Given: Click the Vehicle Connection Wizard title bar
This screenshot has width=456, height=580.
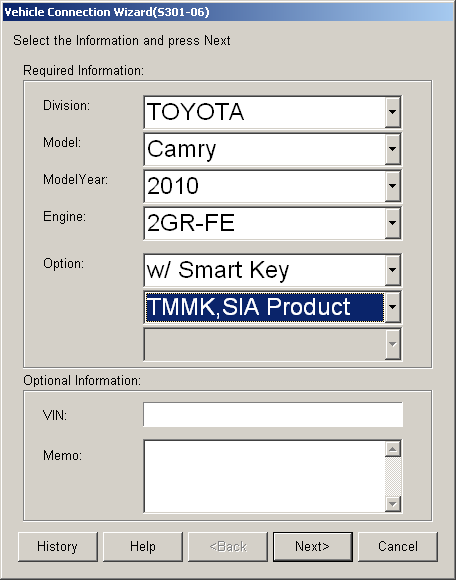Looking at the screenshot, I should 228,12.
